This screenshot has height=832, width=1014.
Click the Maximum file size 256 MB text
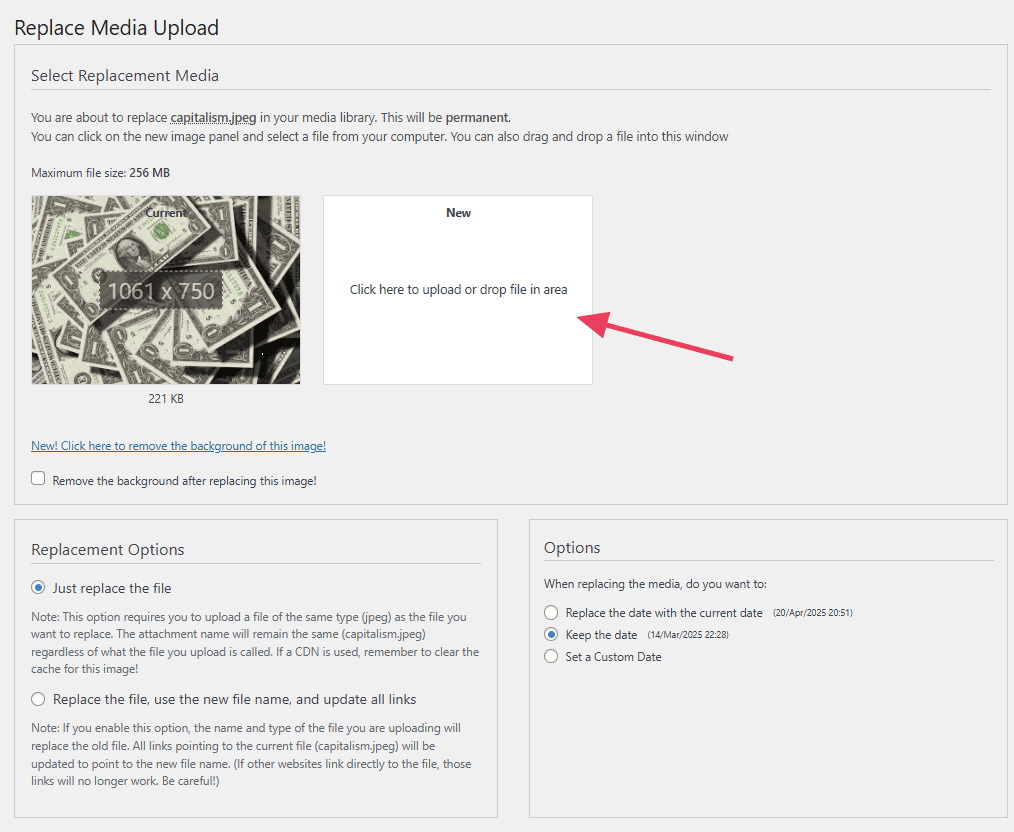(101, 173)
